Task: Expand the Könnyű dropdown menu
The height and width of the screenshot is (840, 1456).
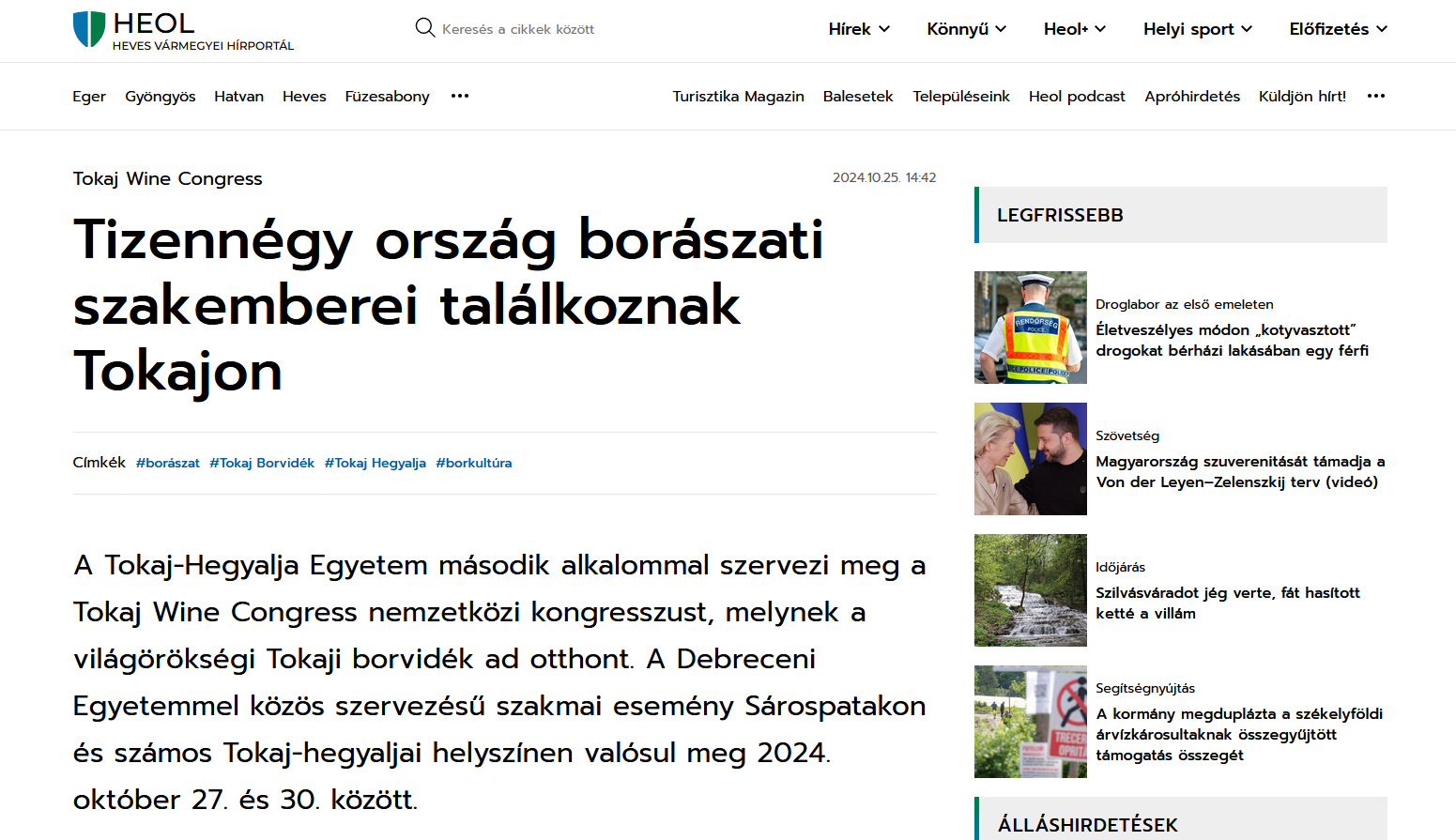Action: coord(967,29)
